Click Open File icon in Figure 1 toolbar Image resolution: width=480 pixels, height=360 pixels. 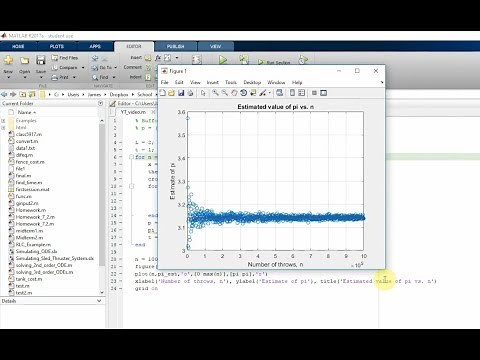171,93
